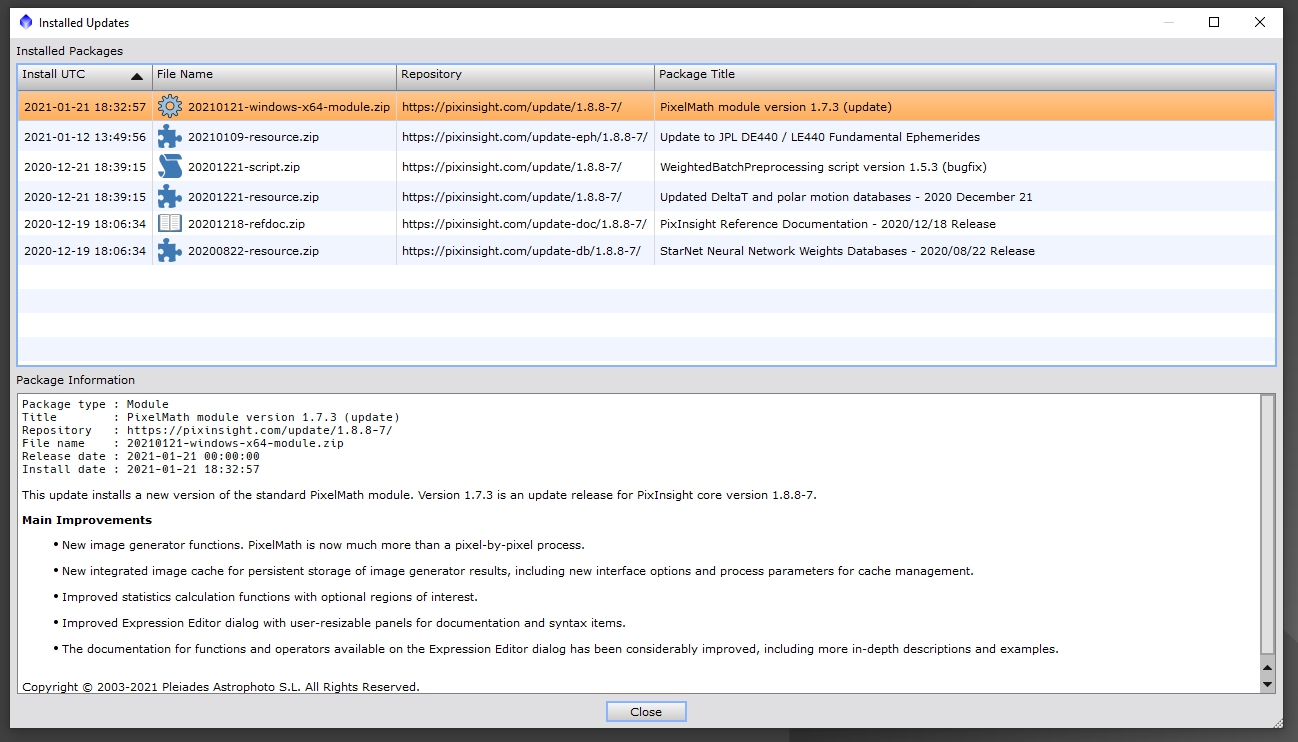Click the script icon of 20201221-script.zip
Image resolution: width=1298 pixels, height=742 pixels.
click(170, 167)
